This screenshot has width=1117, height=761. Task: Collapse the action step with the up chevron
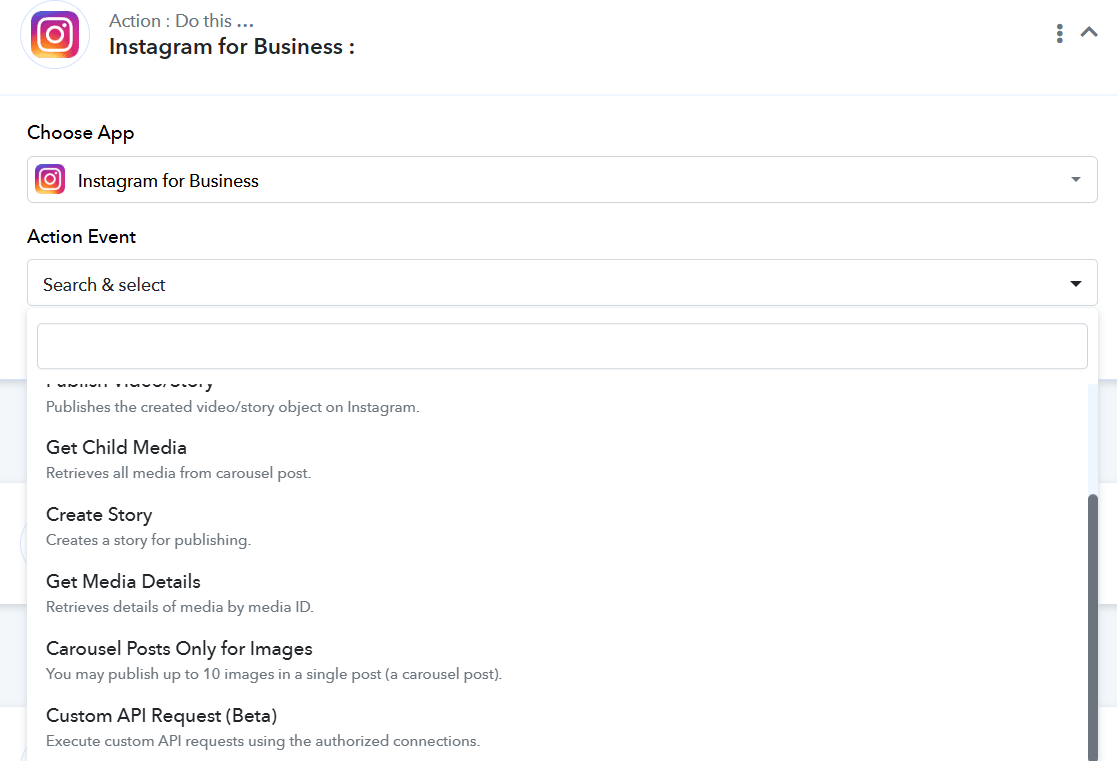pos(1089,33)
